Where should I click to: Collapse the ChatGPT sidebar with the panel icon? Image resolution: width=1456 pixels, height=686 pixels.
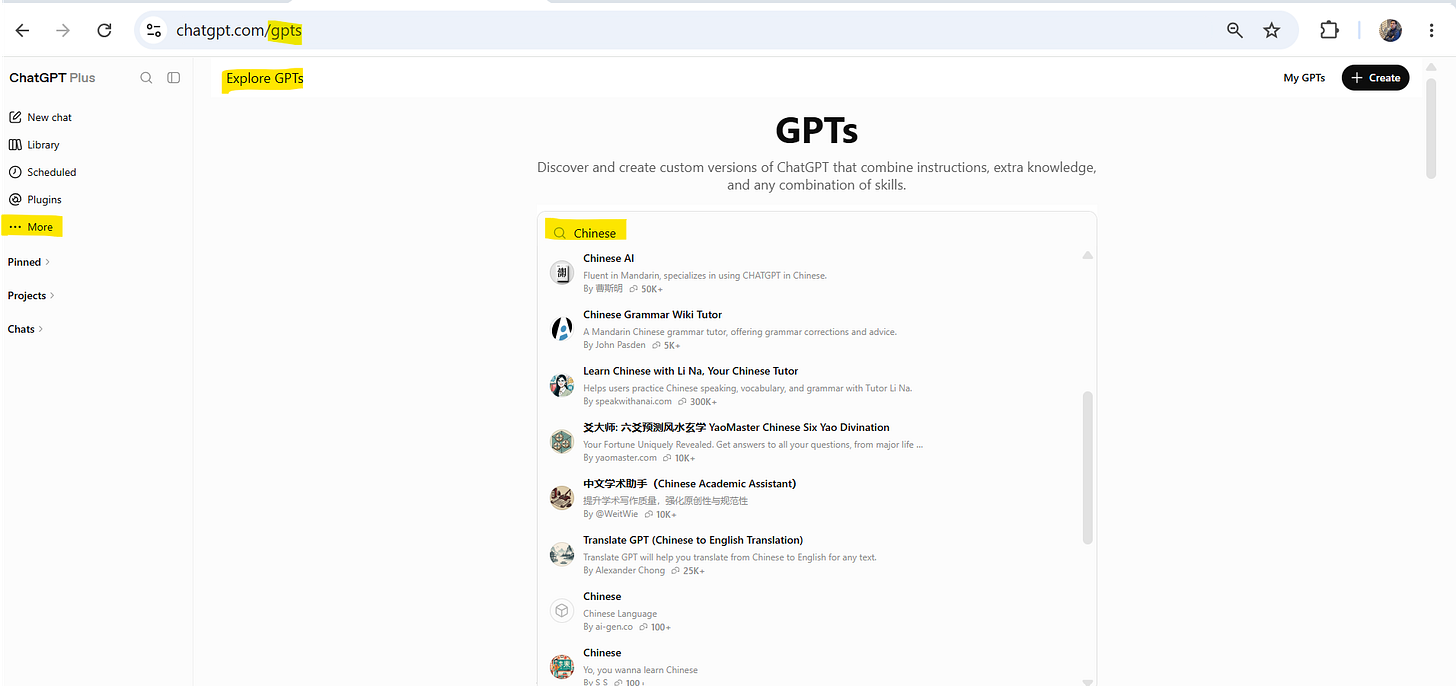(x=174, y=78)
